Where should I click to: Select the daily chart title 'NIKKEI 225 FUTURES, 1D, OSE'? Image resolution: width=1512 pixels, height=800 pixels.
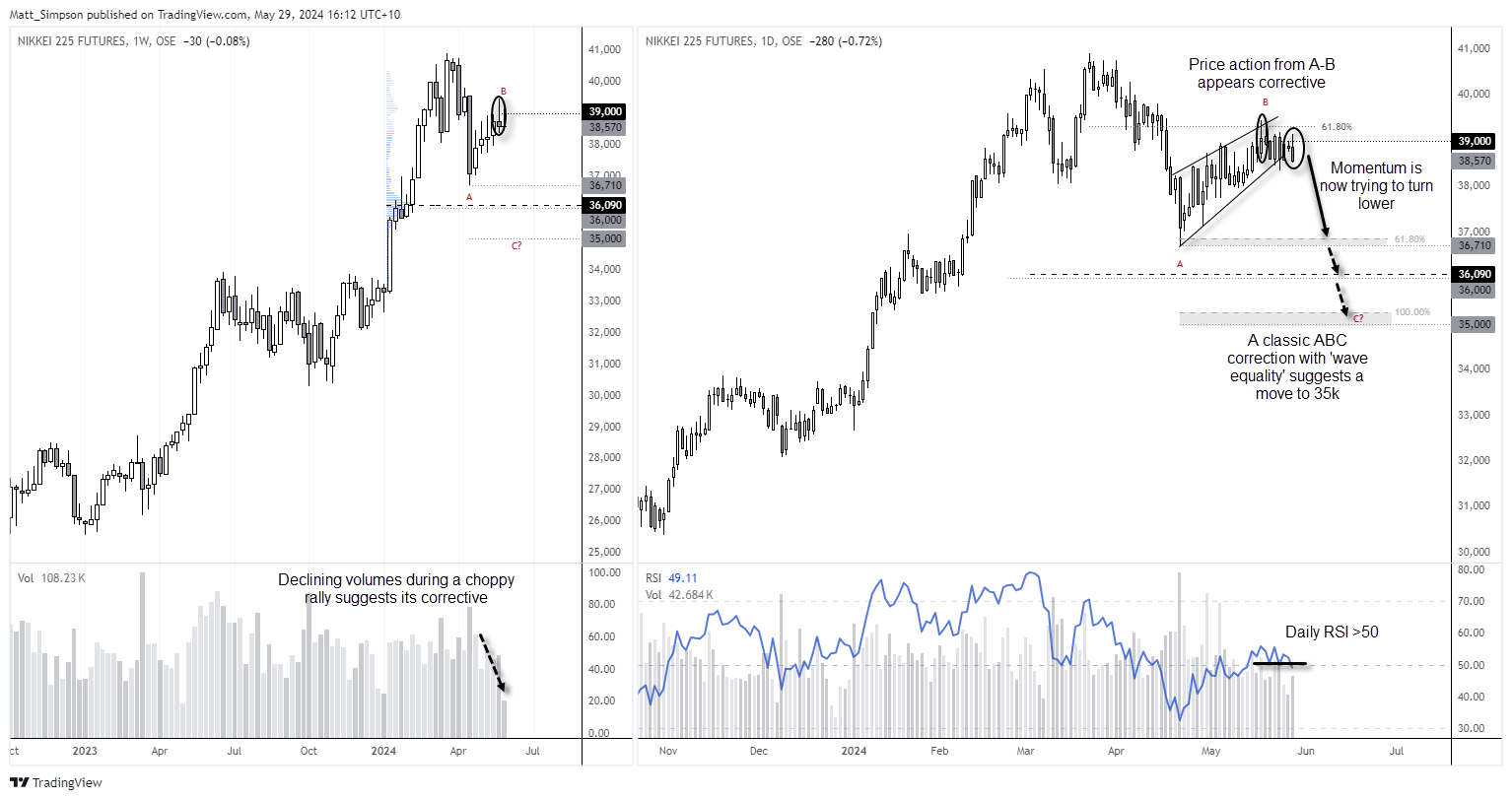click(723, 41)
